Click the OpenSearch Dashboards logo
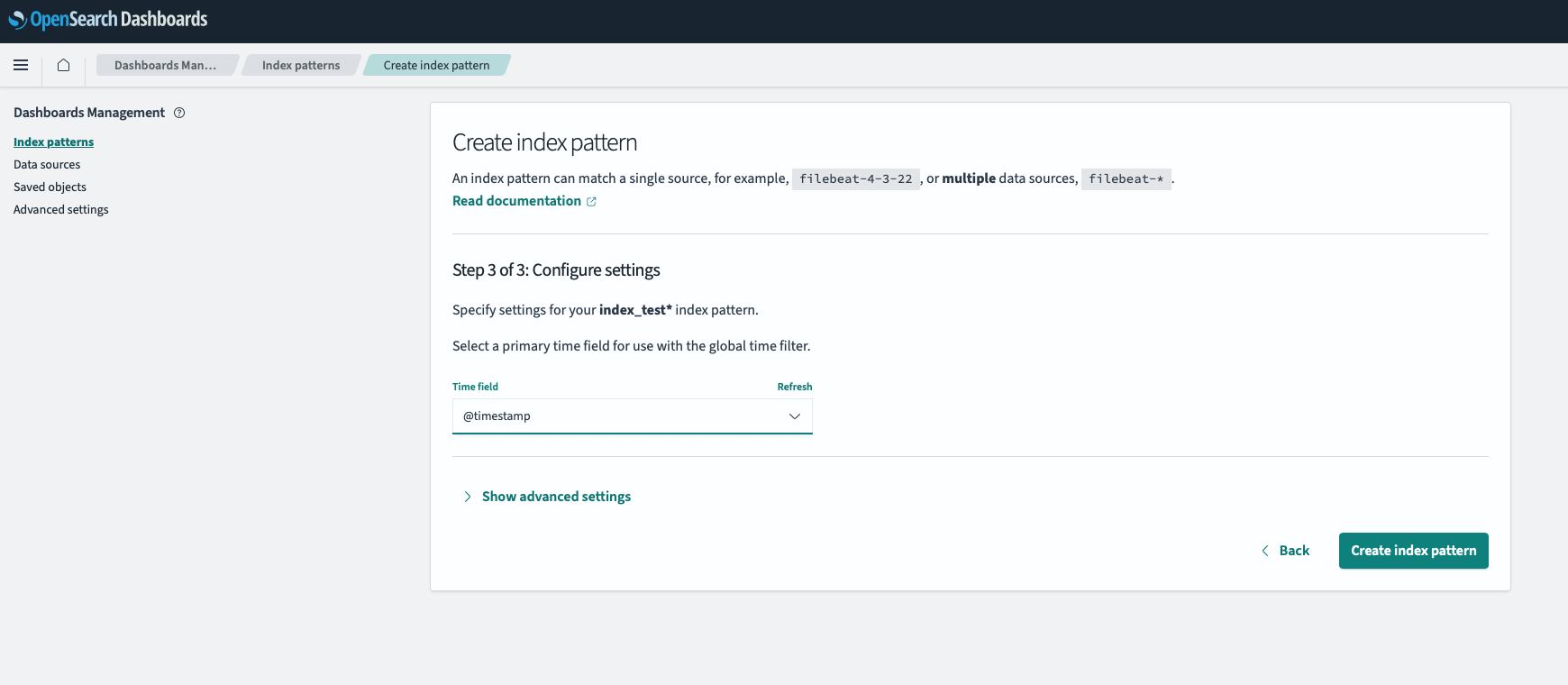Image resolution: width=1568 pixels, height=685 pixels. (108, 19)
